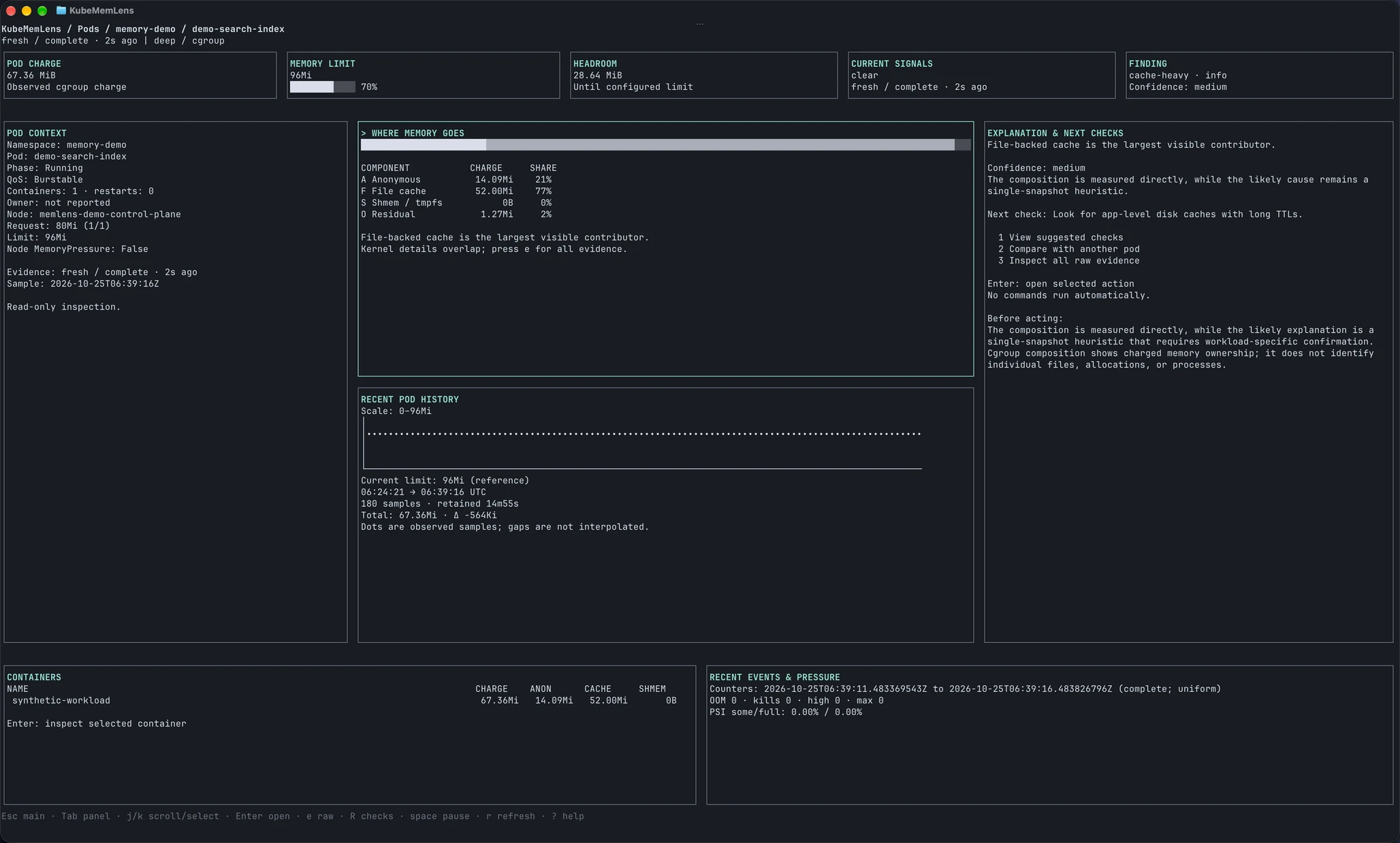Click the PSI some/full 0.00% line
This screenshot has height=843, width=1400.
786,712
